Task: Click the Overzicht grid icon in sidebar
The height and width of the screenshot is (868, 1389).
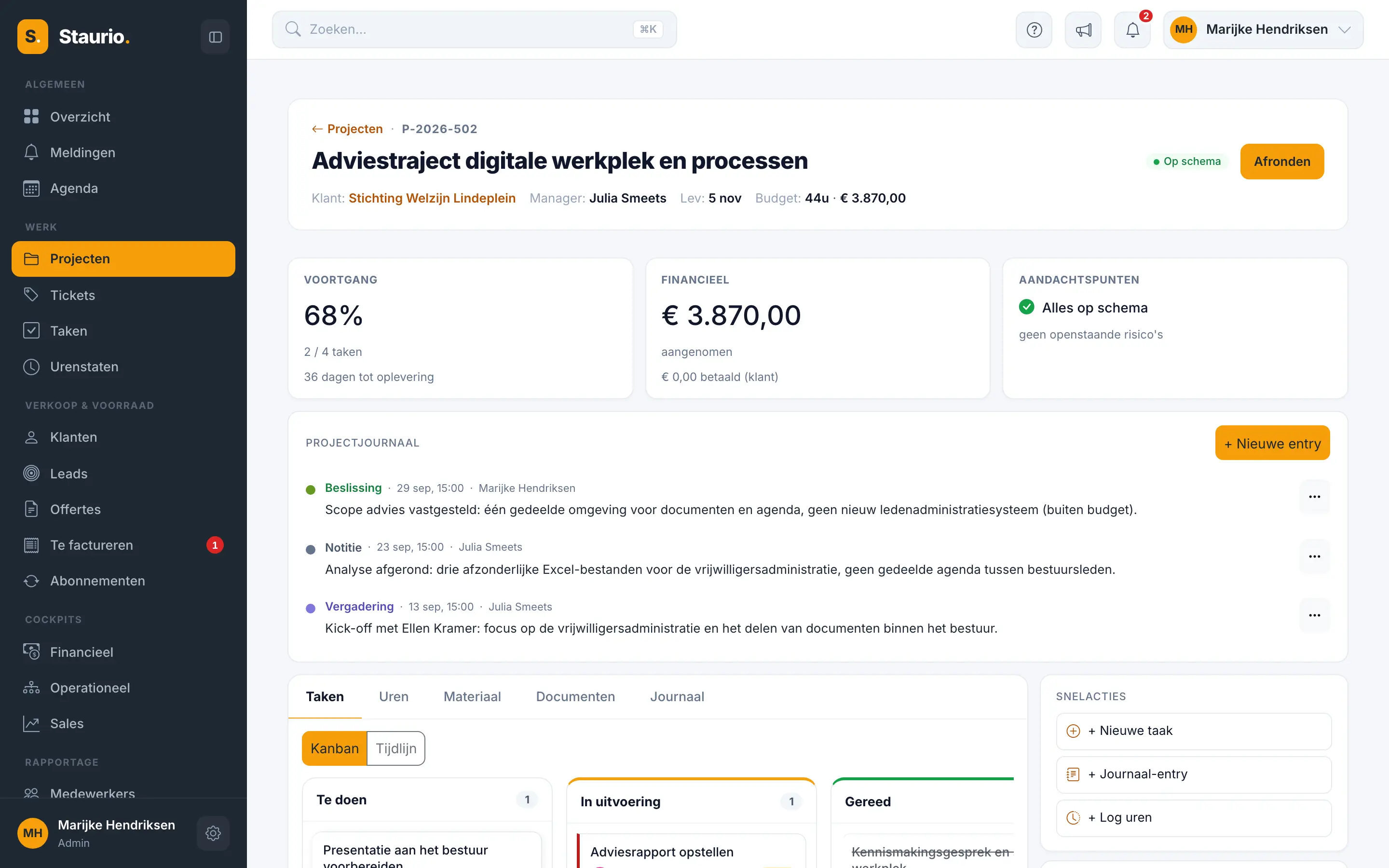Action: pos(31,117)
